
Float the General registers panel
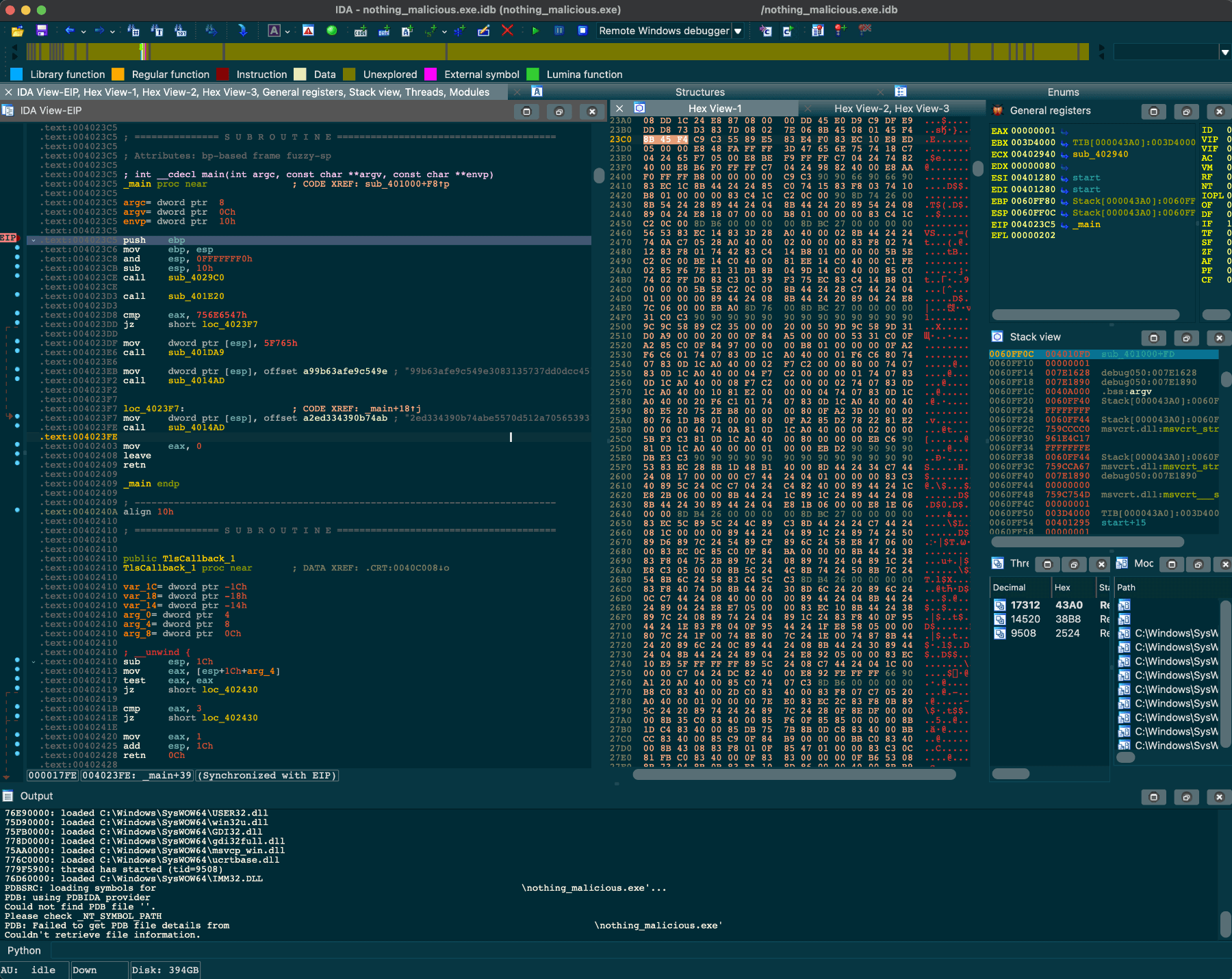(1187, 112)
